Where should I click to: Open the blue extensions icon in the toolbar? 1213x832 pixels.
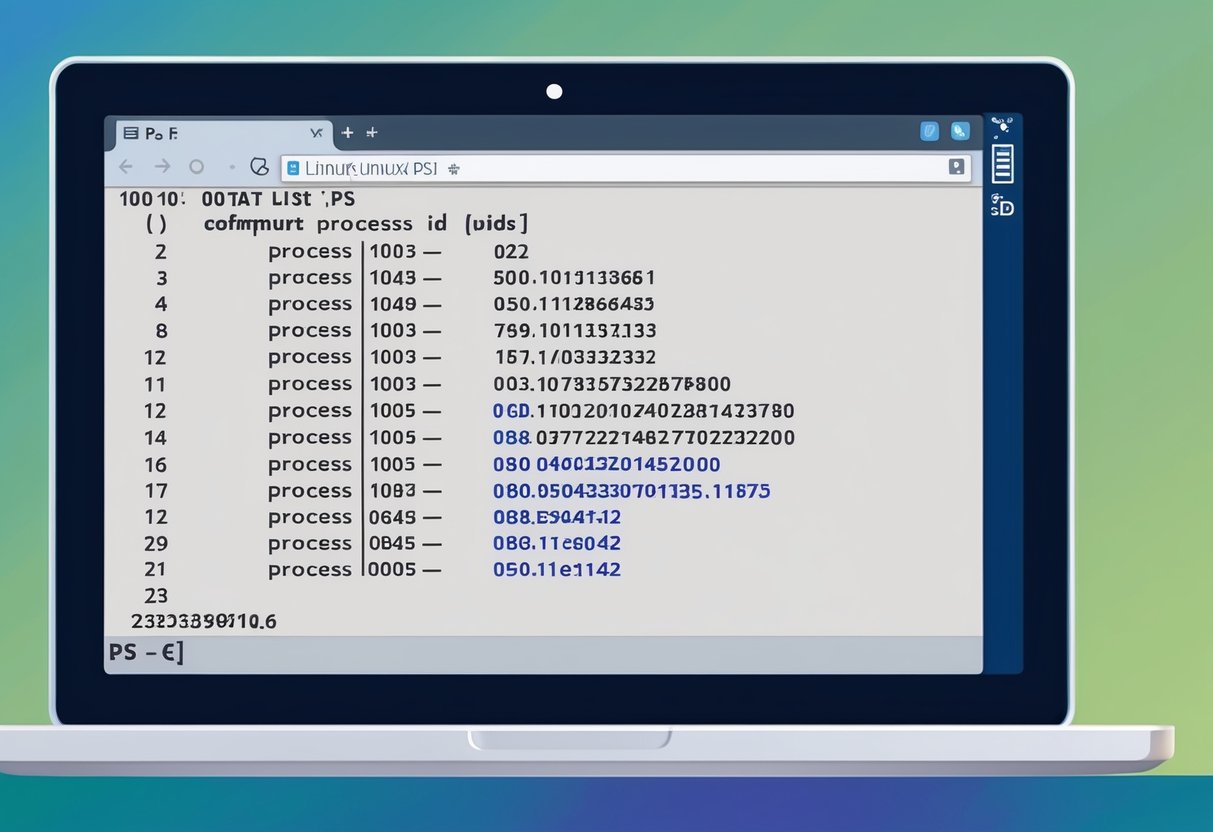[930, 131]
